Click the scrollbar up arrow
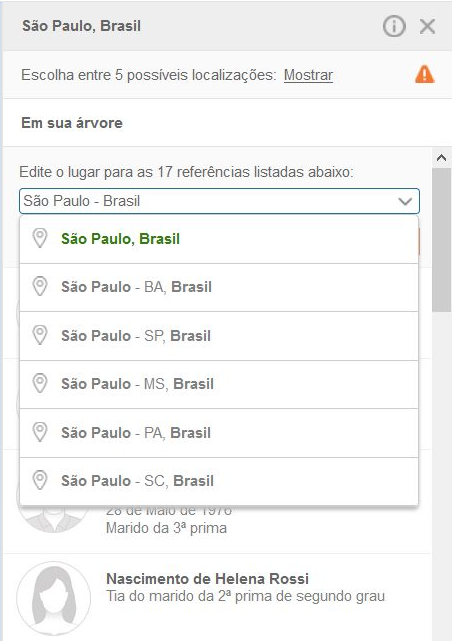 click(441, 158)
